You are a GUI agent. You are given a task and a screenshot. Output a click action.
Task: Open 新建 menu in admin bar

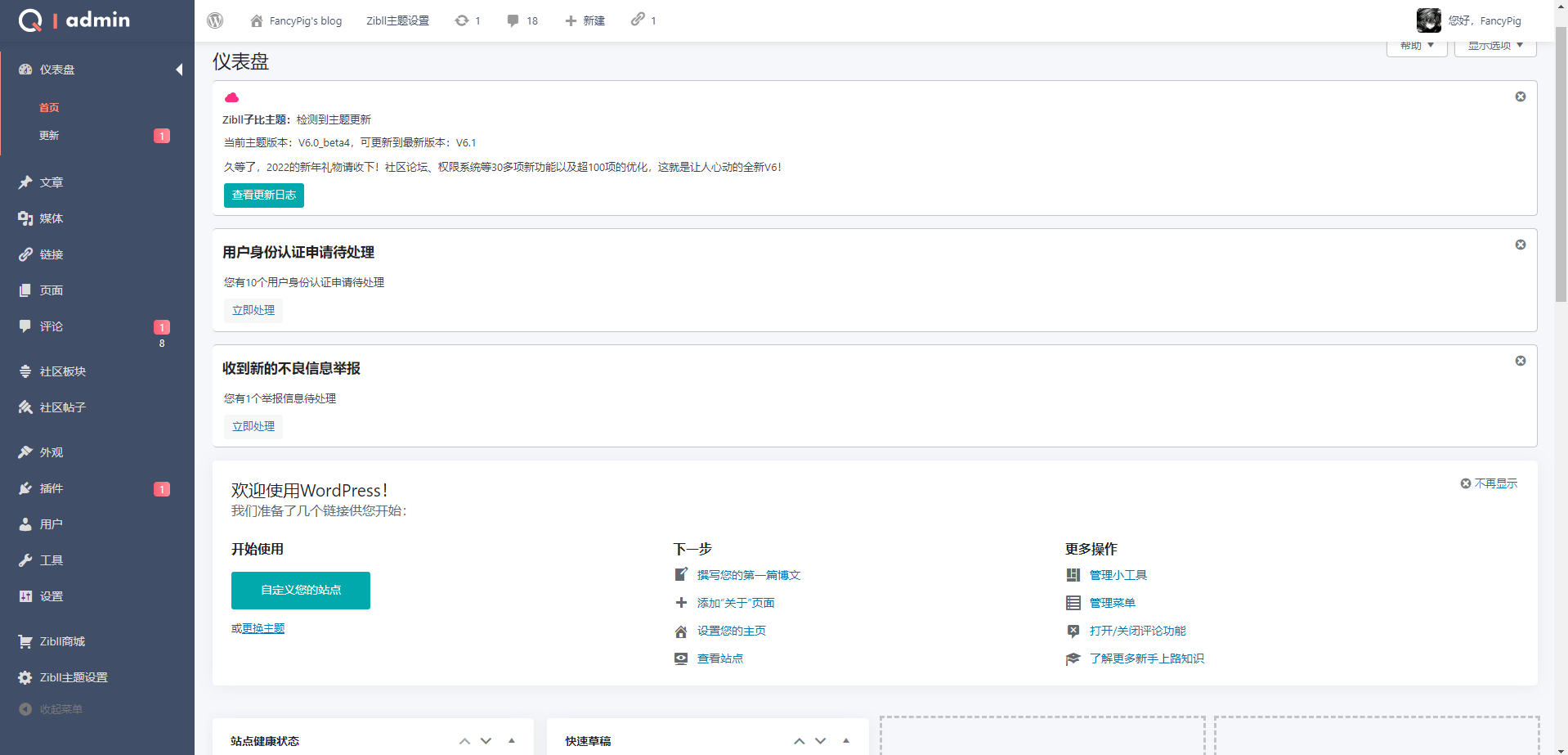(585, 20)
